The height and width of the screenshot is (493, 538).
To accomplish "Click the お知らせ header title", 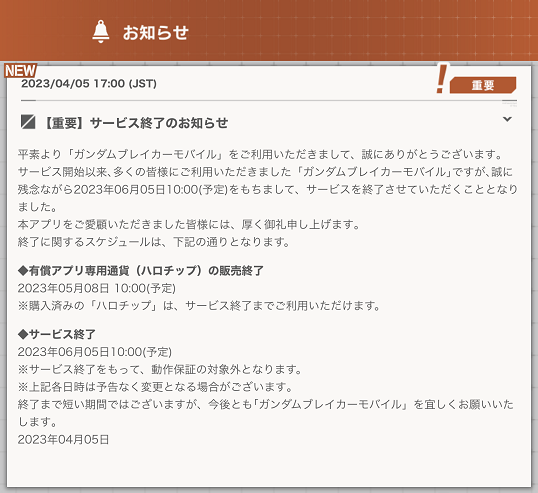I will click(156, 33).
